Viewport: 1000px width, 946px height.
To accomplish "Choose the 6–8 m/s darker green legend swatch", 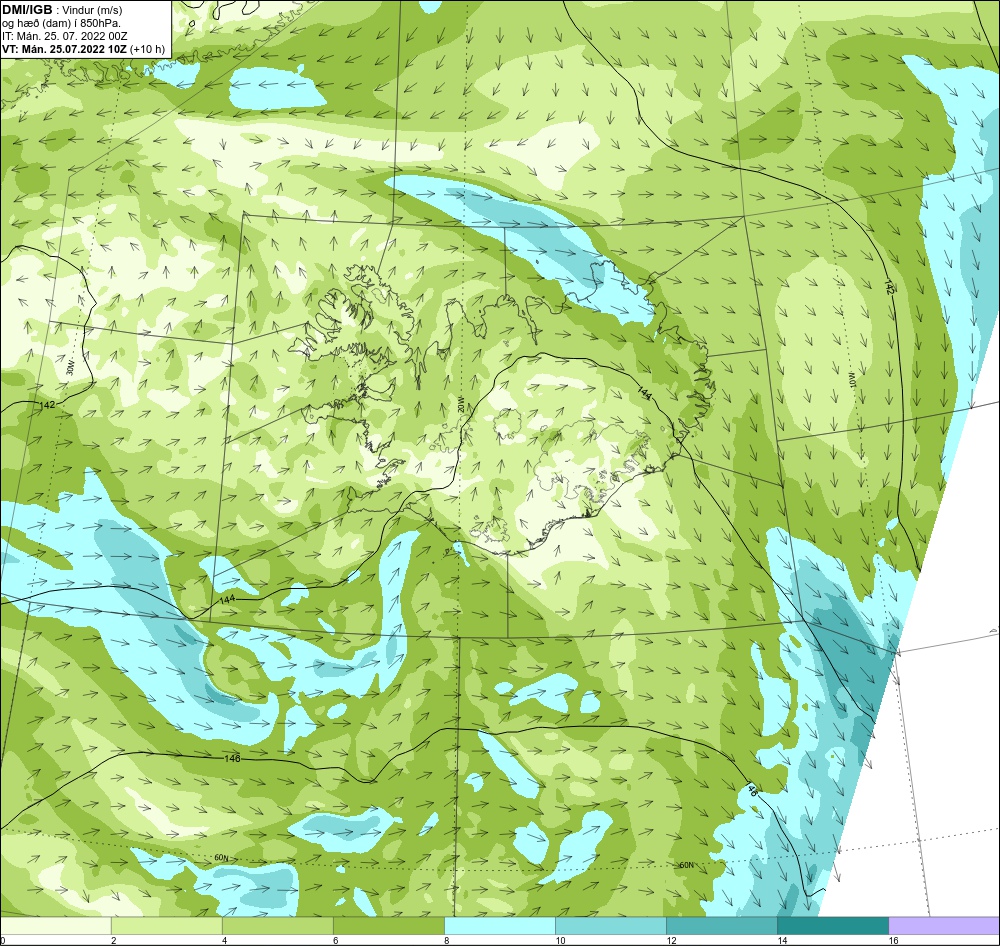I will (389, 925).
